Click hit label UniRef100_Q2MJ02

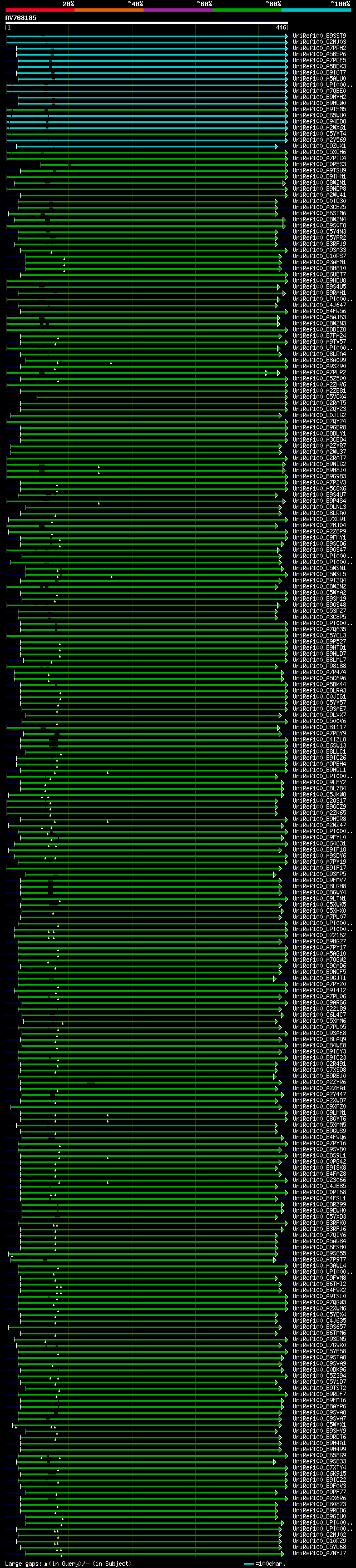(319, 1535)
